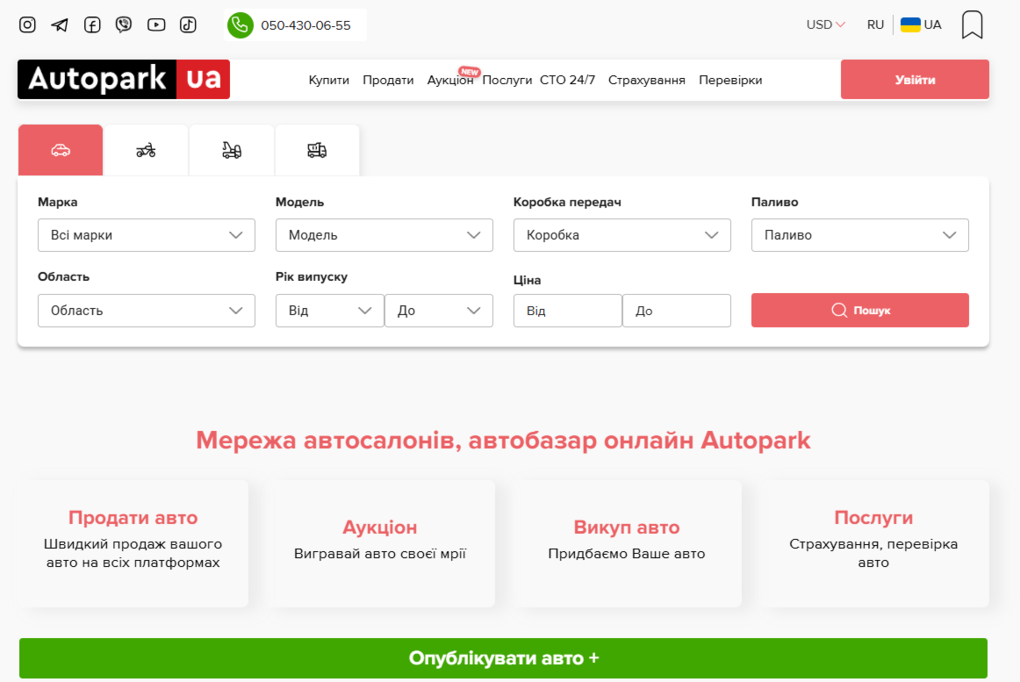1020x682 pixels.
Task: Click the Facebook icon
Action: coord(92,25)
